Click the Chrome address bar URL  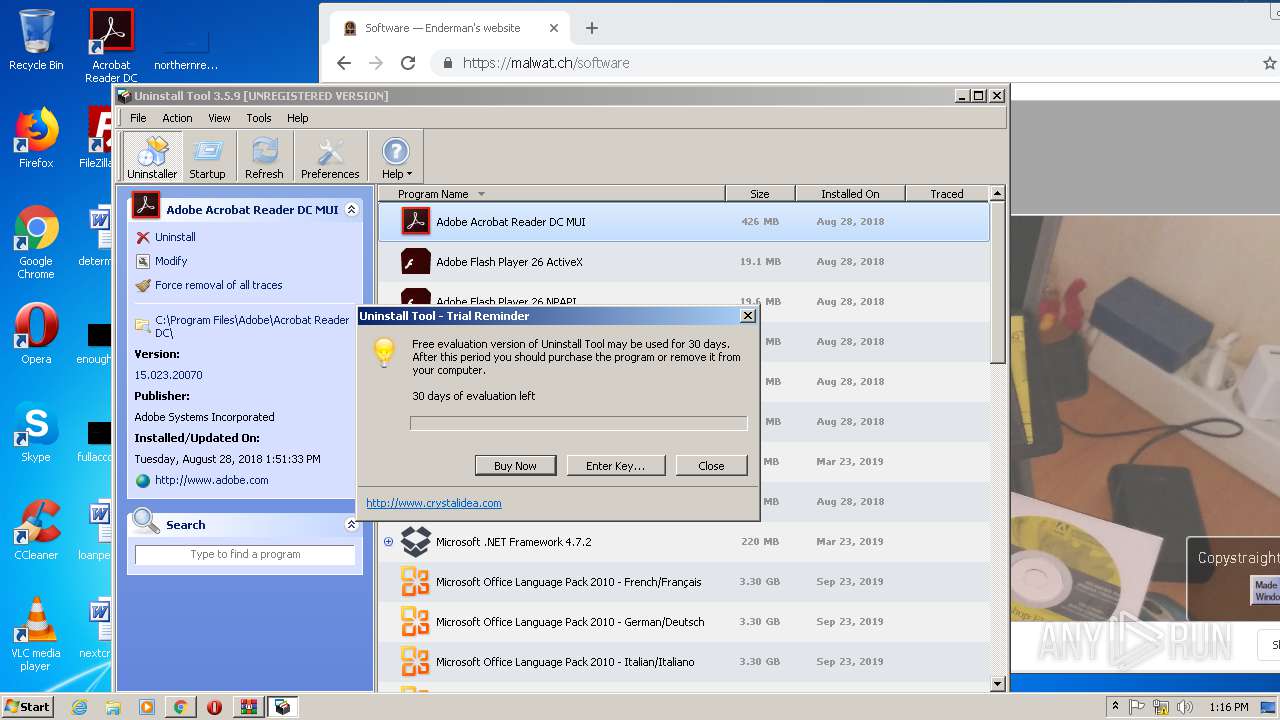546,63
